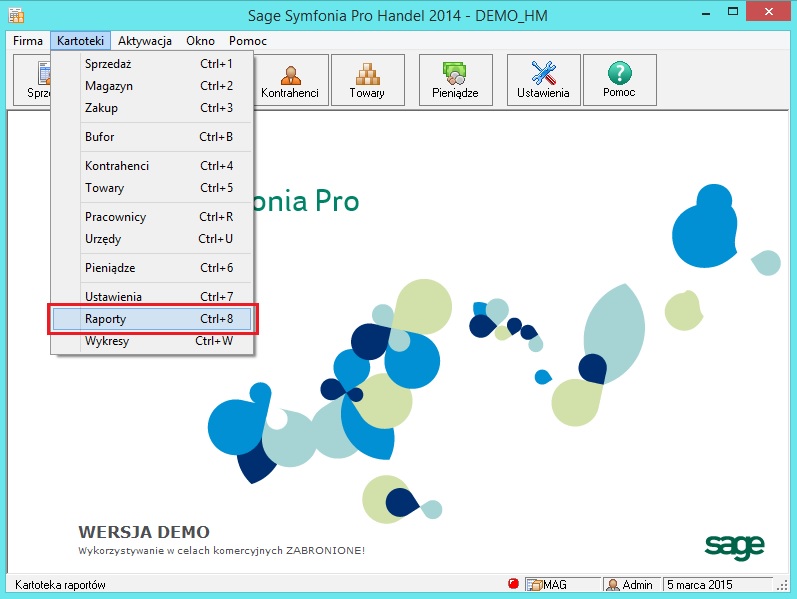Screen dimensions: 797x599
Task: Choose Magazyn from Kartoteki menu
Action: [x=152, y=86]
